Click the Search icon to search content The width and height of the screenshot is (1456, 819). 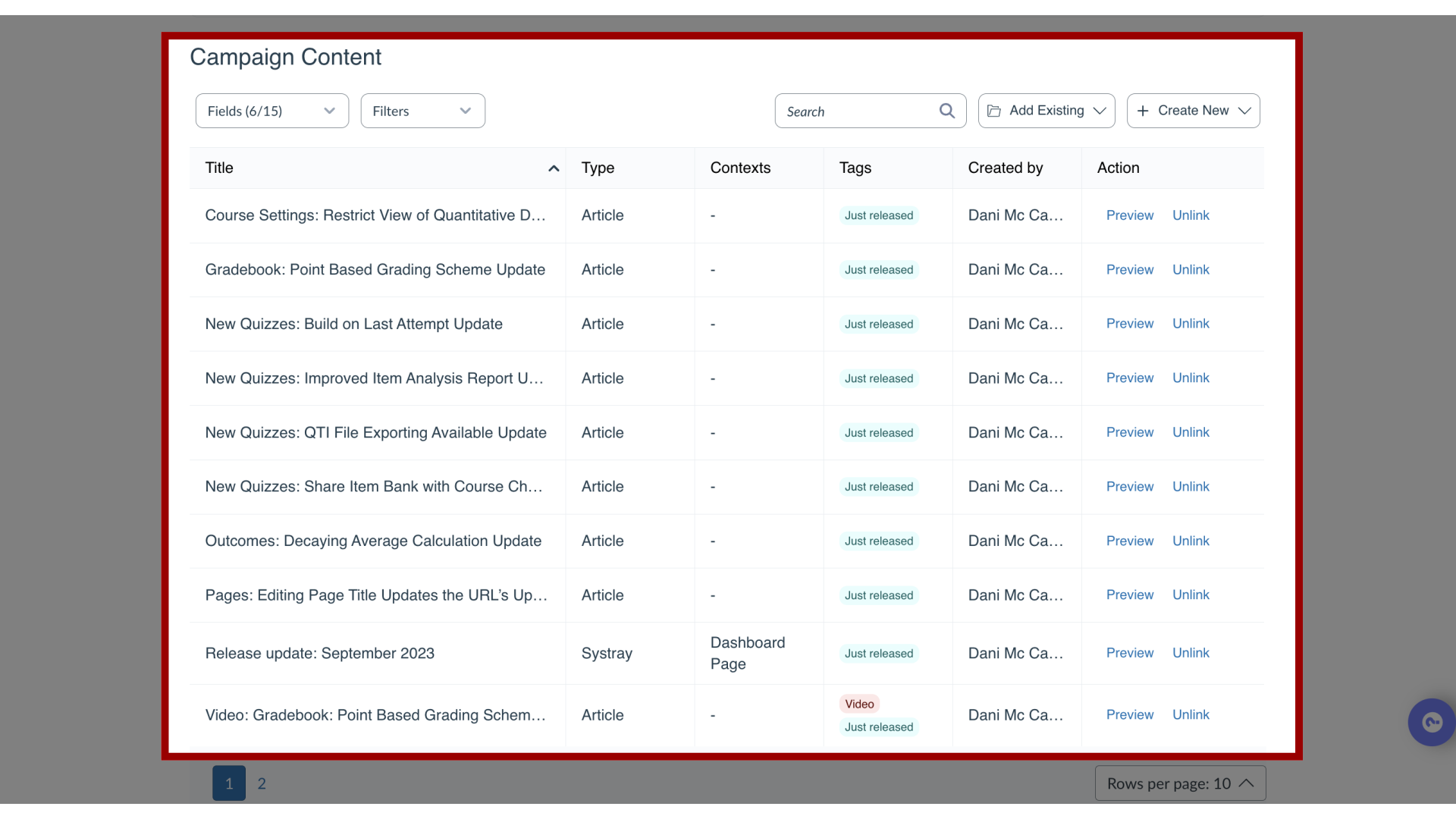click(947, 111)
